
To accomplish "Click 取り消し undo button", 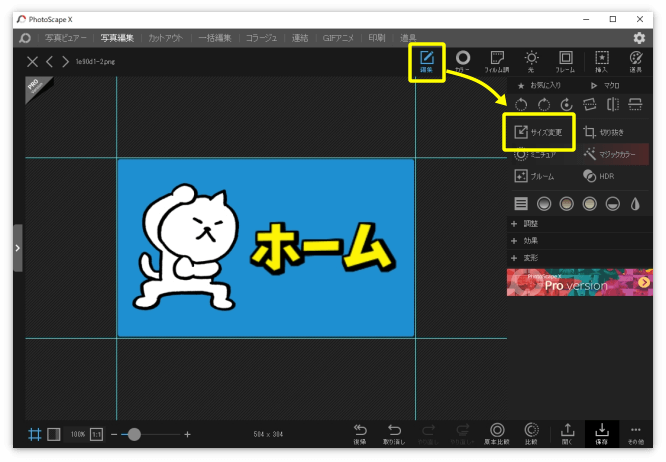I will [x=394, y=434].
